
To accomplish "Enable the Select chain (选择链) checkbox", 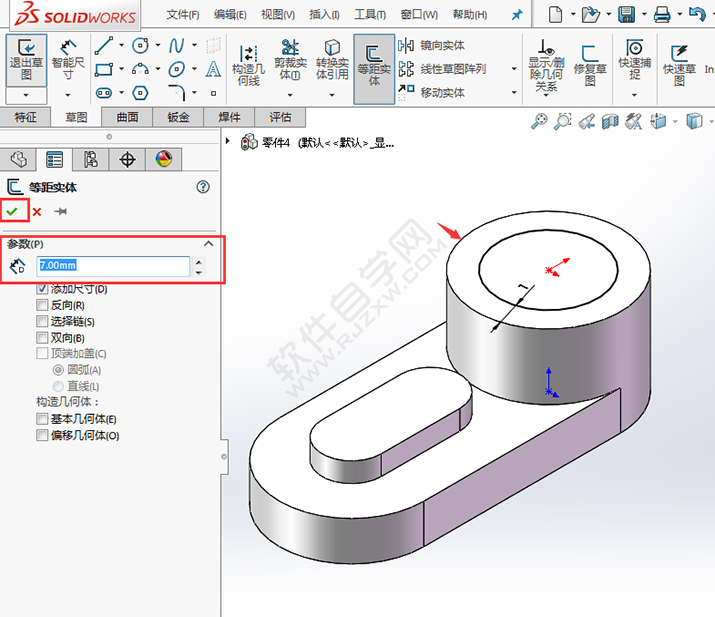I will click(42, 321).
